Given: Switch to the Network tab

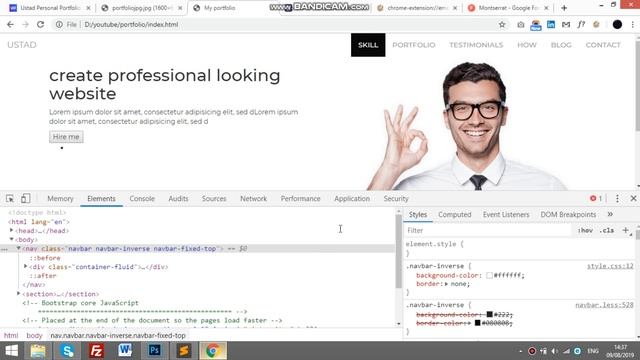Looking at the screenshot, I should [253, 198].
